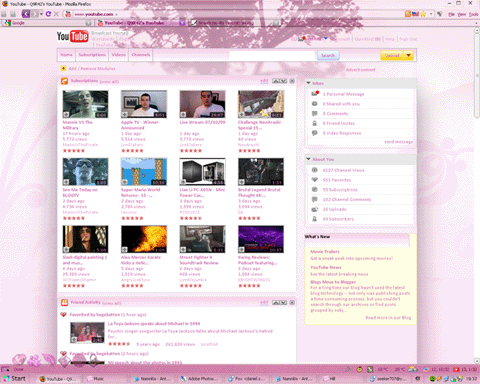Close the Friend Activity module
The image size is (480, 384).
coord(292,303)
